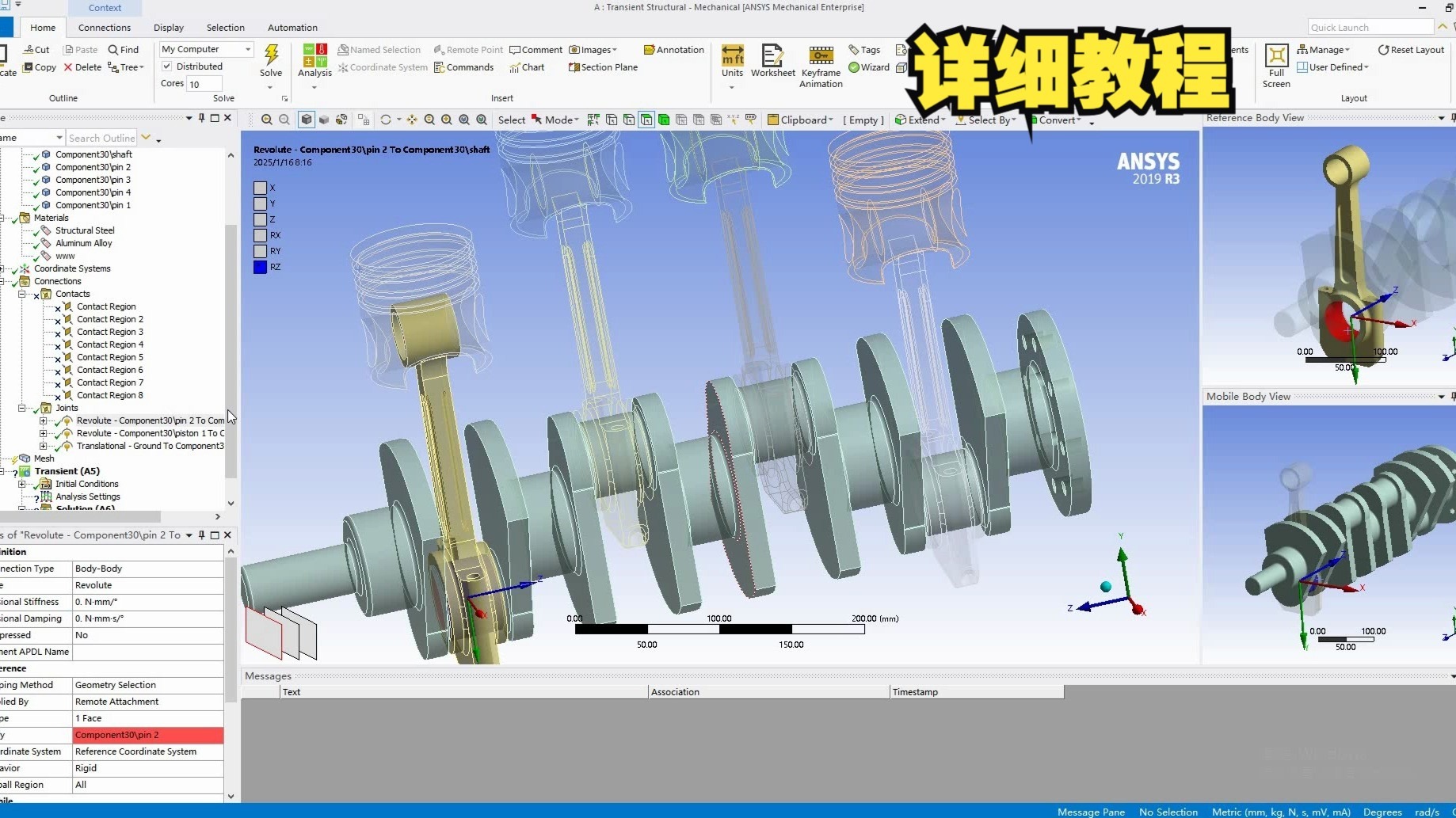Pin the Outline panel
Image resolution: width=1456 pixels, height=818 pixels.
202,118
